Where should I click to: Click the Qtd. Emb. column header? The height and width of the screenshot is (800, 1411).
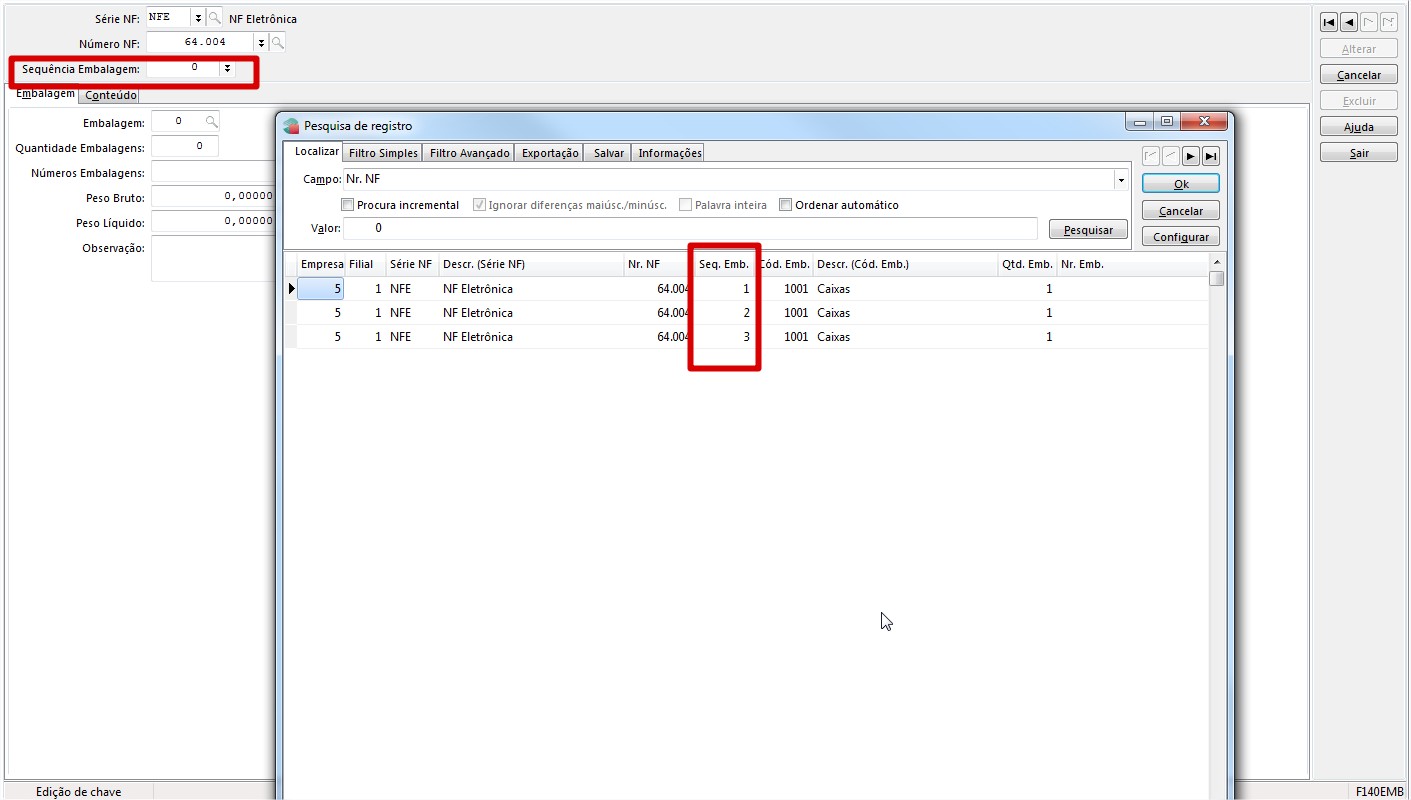1027,264
